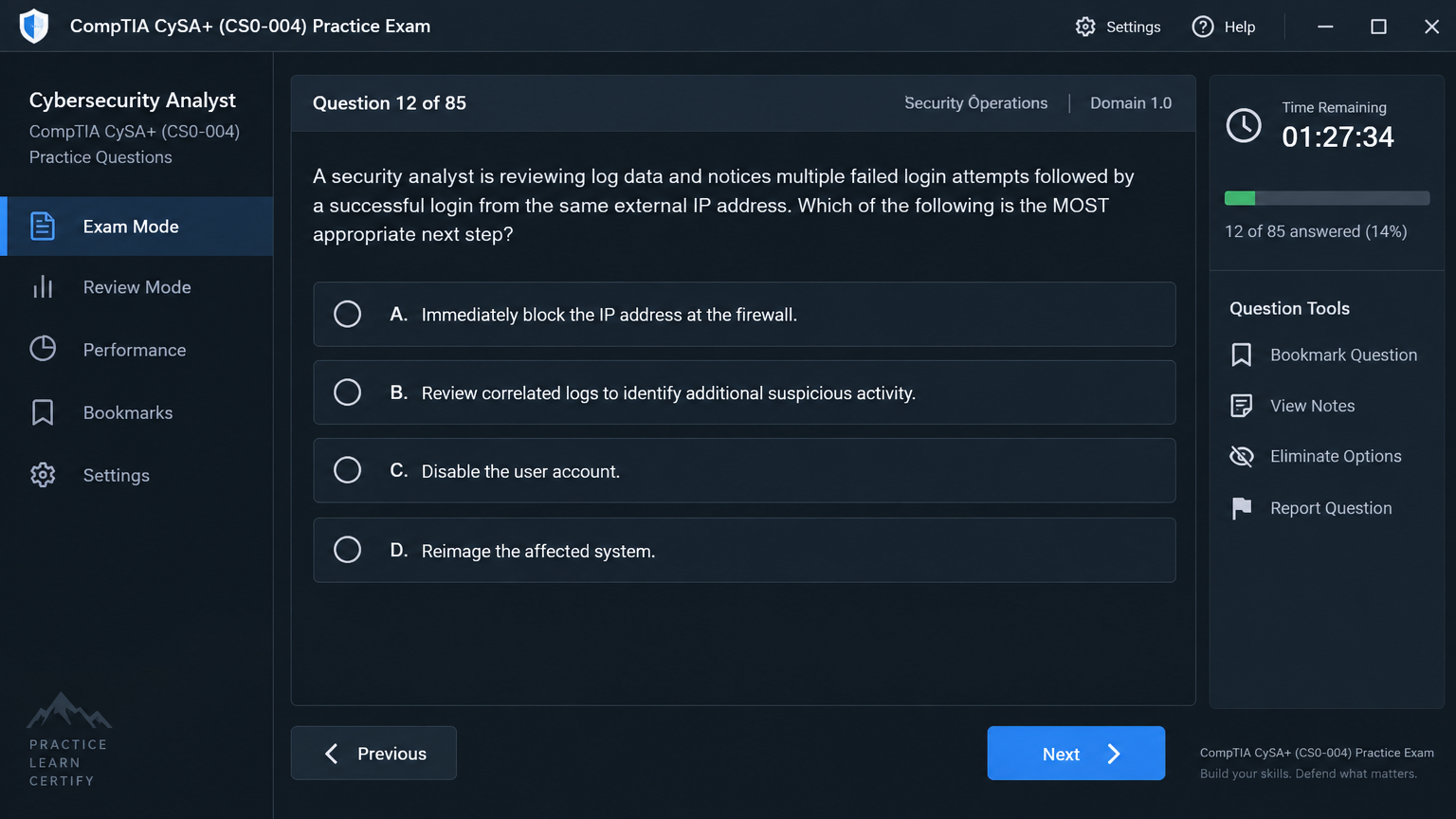The width and height of the screenshot is (1456, 819).
Task: Click the sidebar Settings gear icon
Action: (x=43, y=475)
